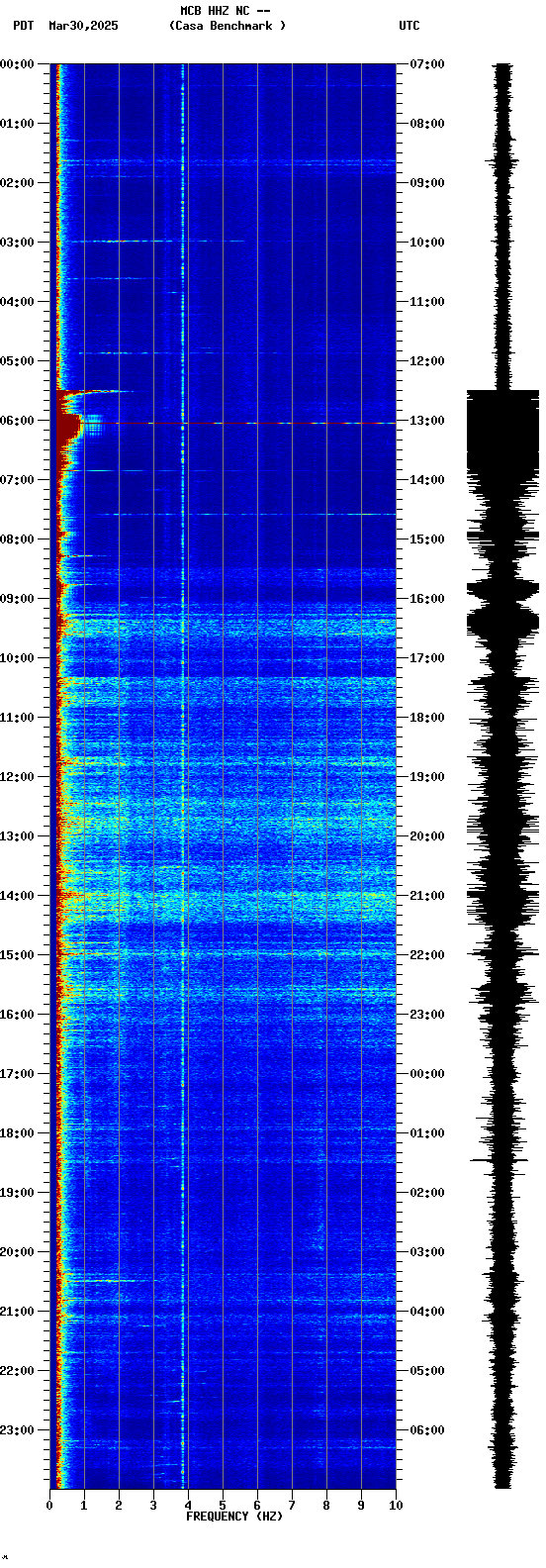Click the 02:00 UTC time label
546x1568 pixels.
(x=427, y=1193)
